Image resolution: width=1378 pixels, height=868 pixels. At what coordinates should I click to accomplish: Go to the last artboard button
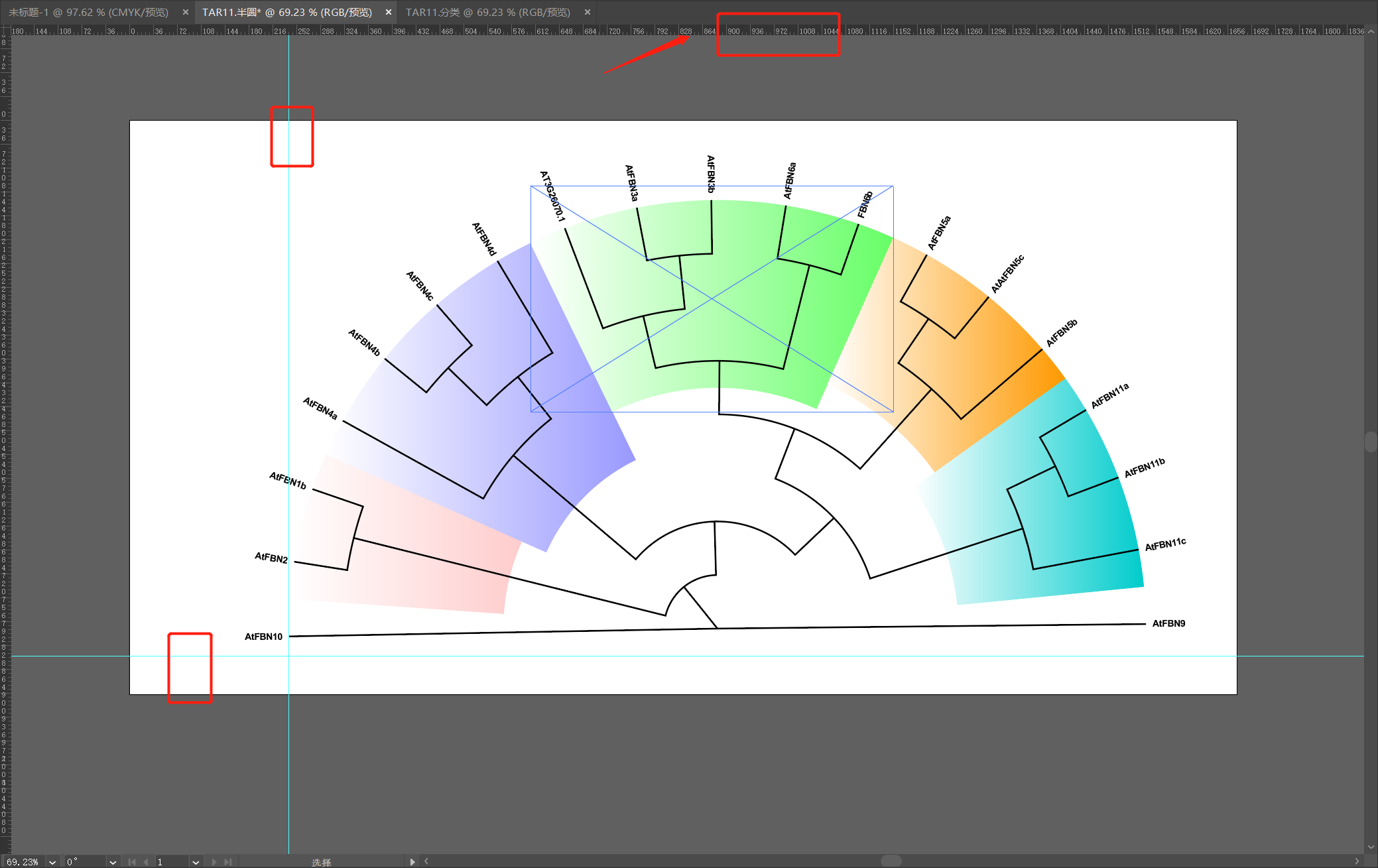228,862
